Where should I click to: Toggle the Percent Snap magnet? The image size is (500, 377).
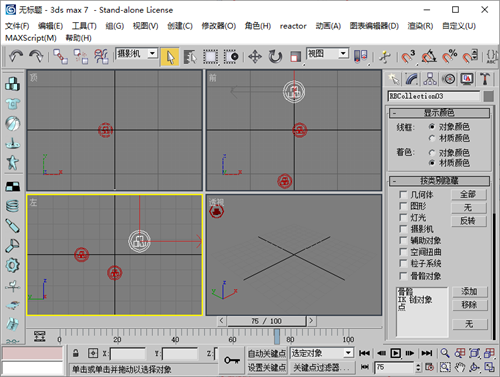[x=449, y=57]
